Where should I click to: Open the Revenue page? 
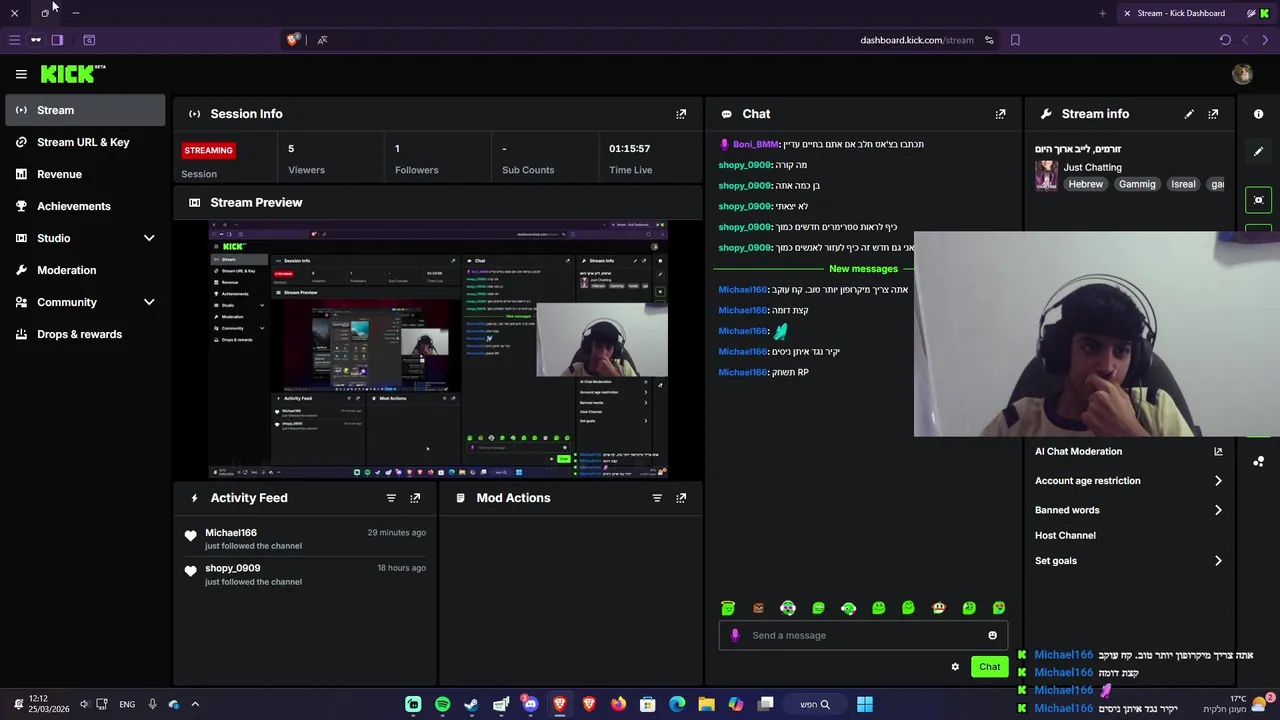pyautogui.click(x=85, y=174)
